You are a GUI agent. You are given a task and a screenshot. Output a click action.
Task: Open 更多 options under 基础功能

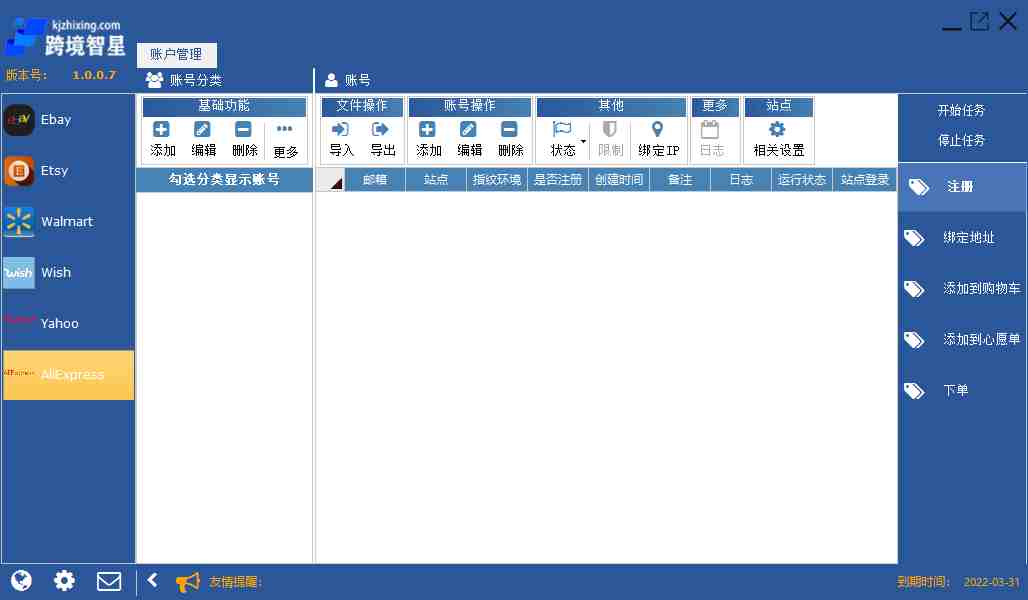pos(285,140)
